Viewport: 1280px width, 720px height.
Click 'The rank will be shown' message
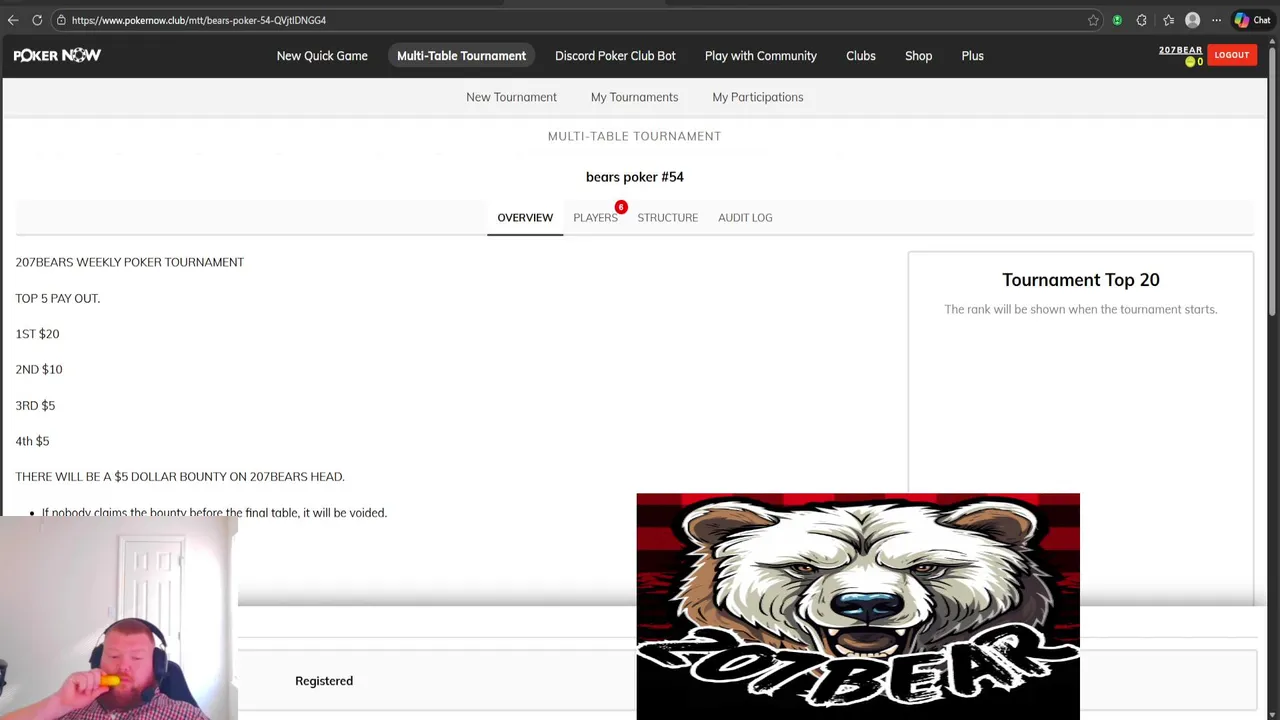1081,309
